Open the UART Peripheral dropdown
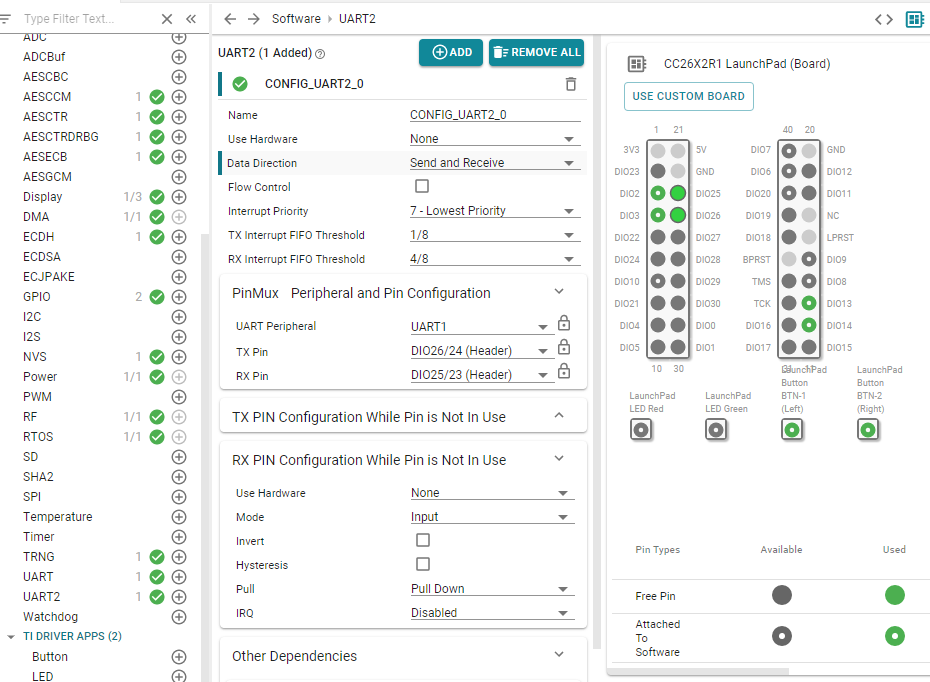 point(482,327)
